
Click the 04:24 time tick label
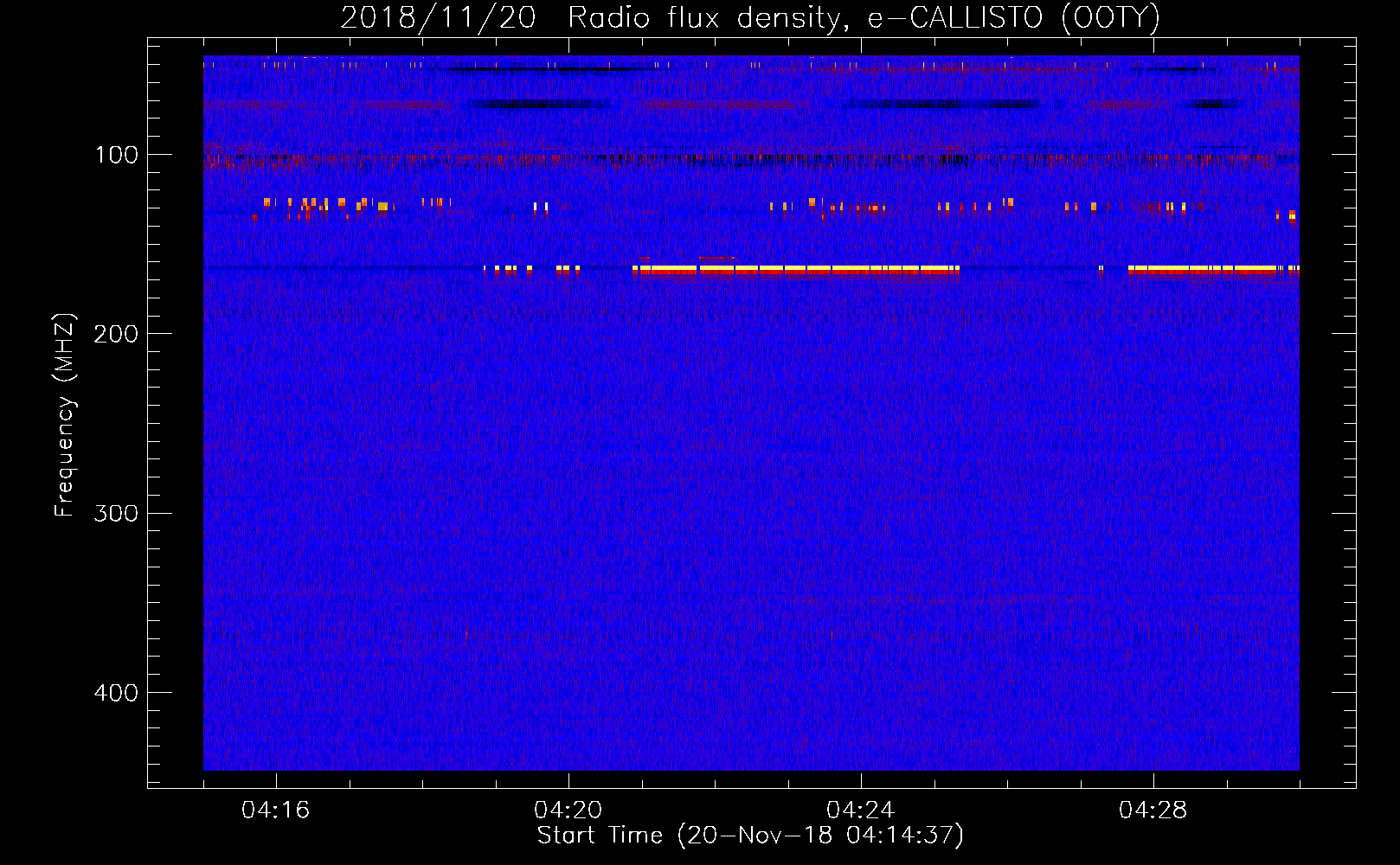tap(860, 811)
